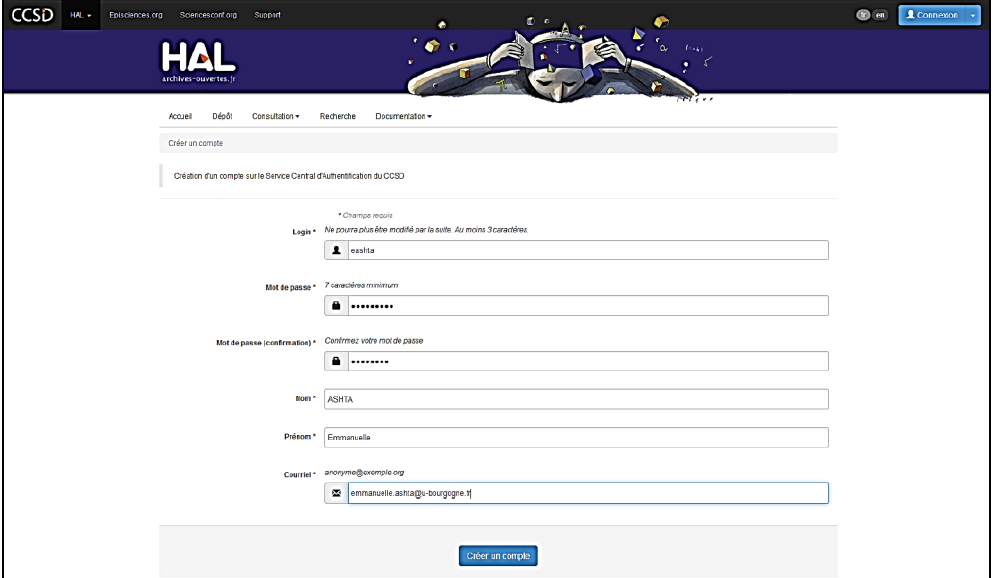Screen dimensions: 993x578
Task: Click the 'anonyme@exemple.org' example text
Action: [x=364, y=472]
